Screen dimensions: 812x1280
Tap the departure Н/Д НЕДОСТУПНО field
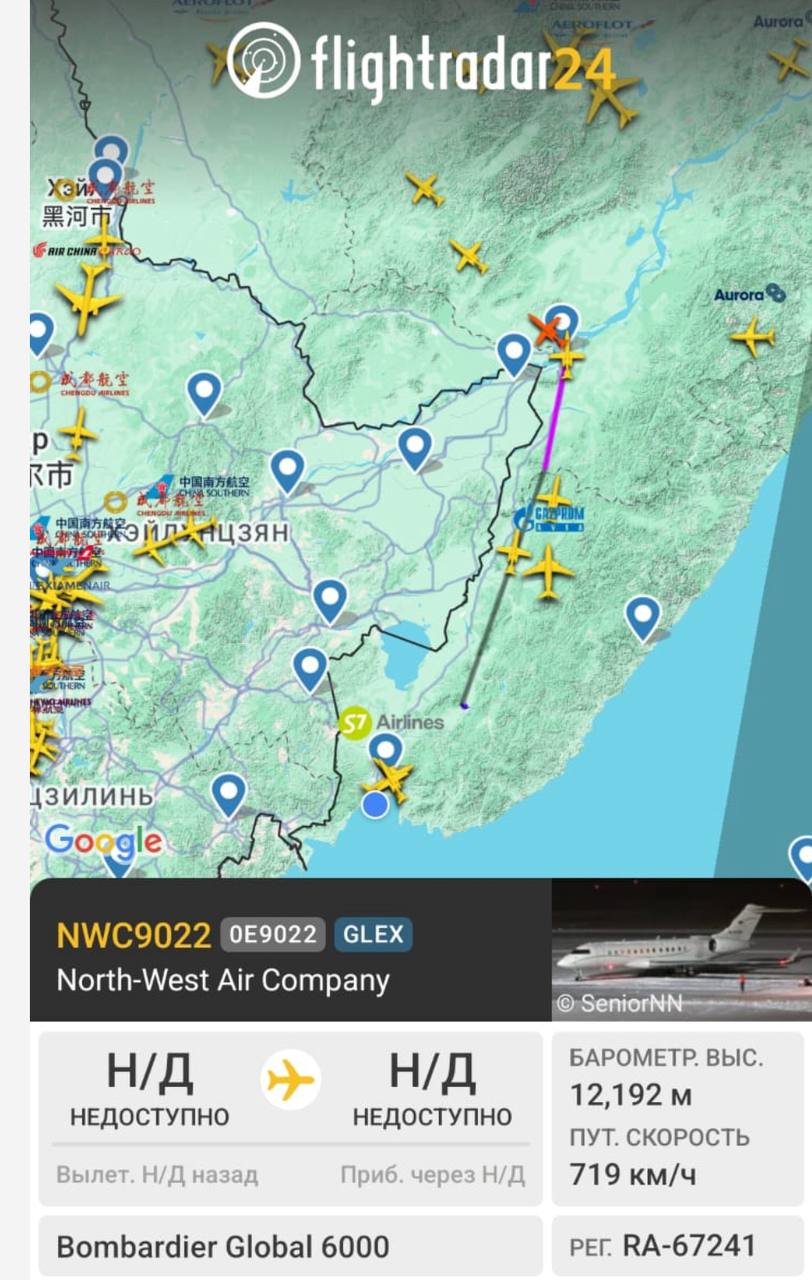point(149,1090)
